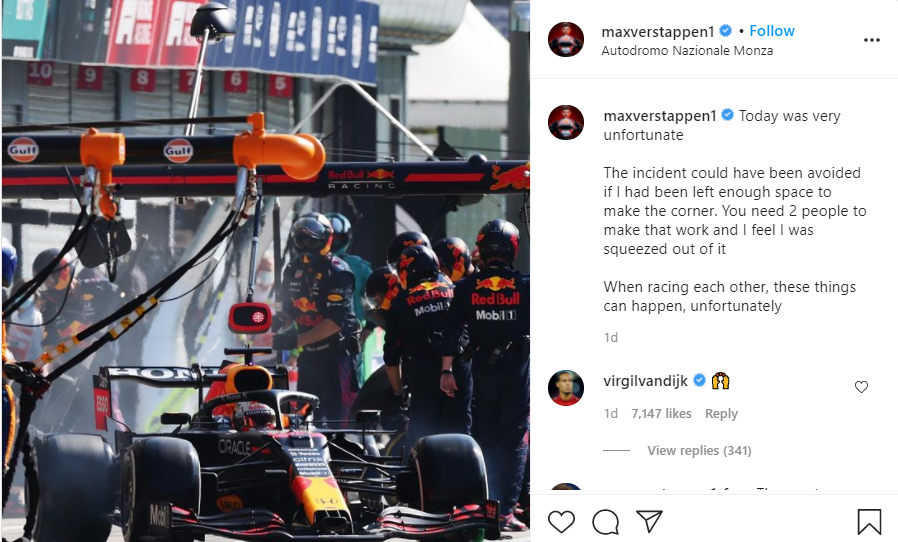Reply to virgilvandijk's comment
This screenshot has width=898, height=542.
click(721, 414)
